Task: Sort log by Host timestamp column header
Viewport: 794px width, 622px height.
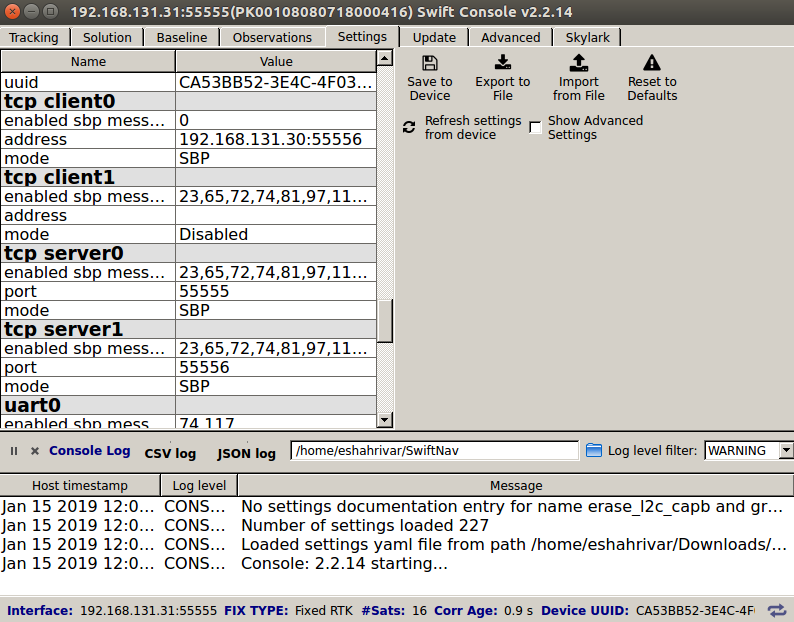Action: pyautogui.click(x=80, y=485)
